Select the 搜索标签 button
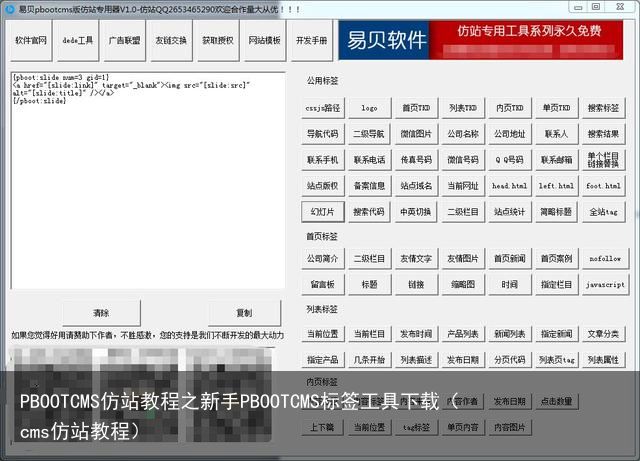 603,108
